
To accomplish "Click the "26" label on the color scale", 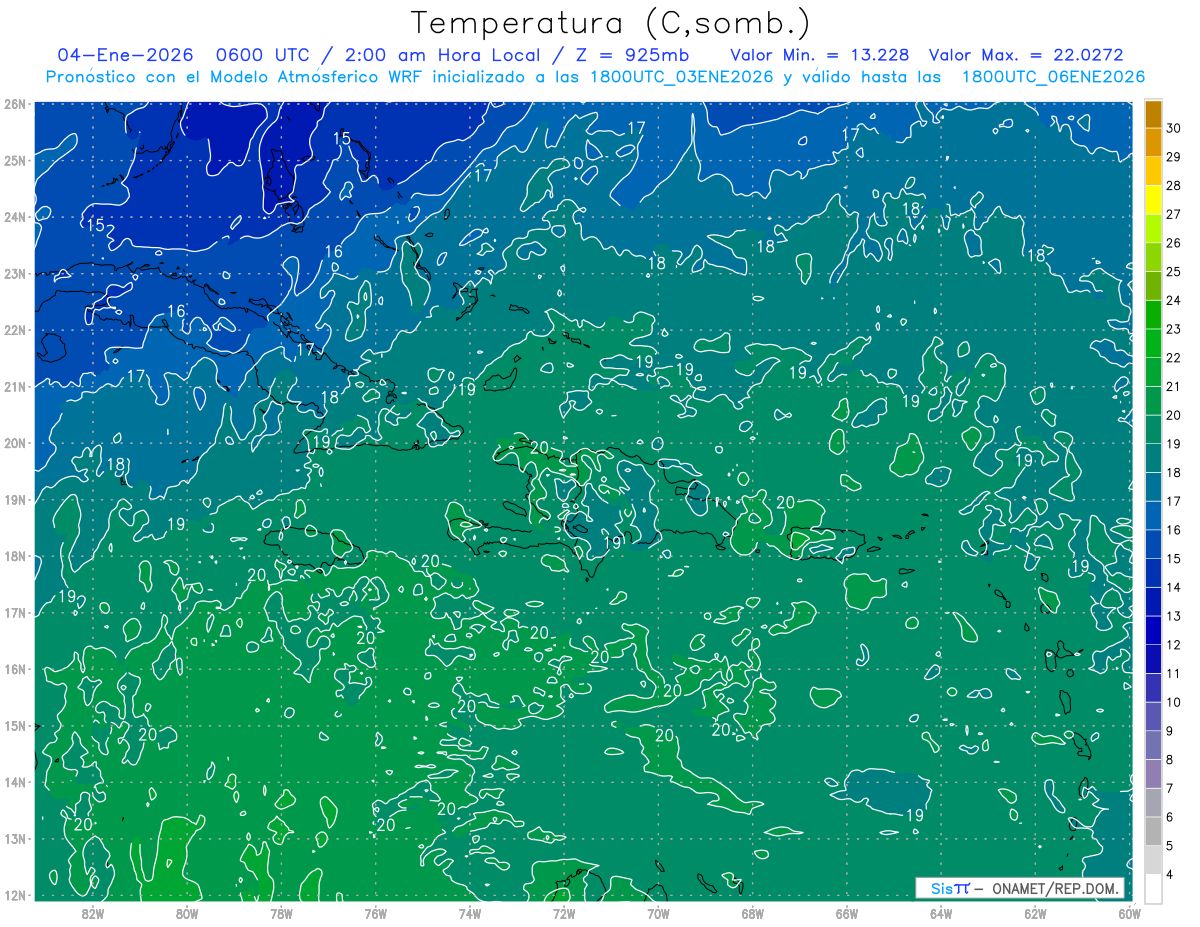I will point(1174,243).
